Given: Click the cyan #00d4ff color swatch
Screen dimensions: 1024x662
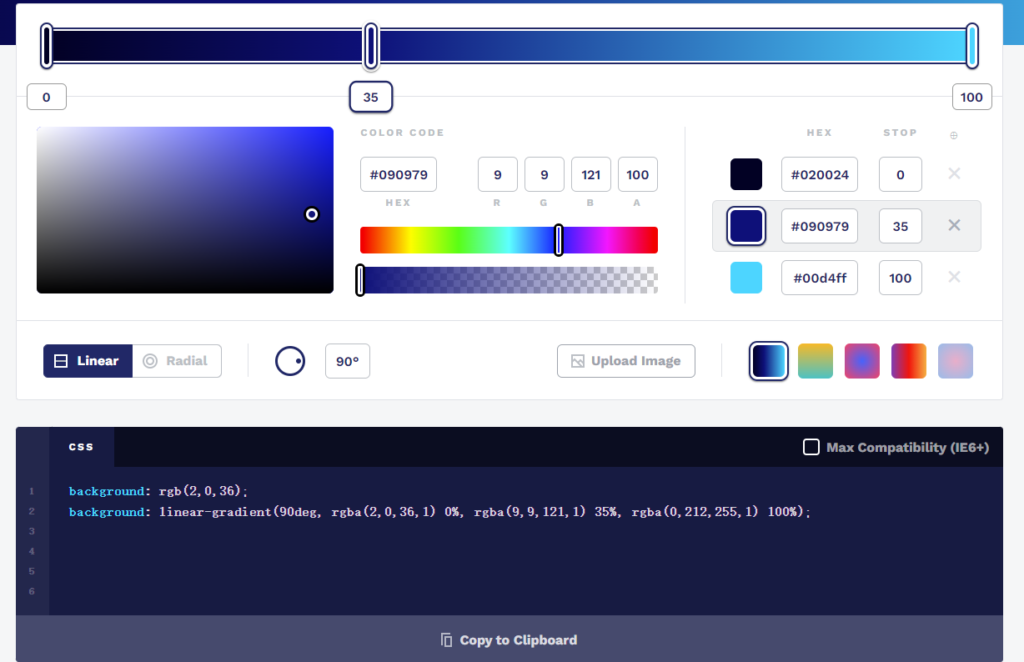Looking at the screenshot, I should pos(746,278).
